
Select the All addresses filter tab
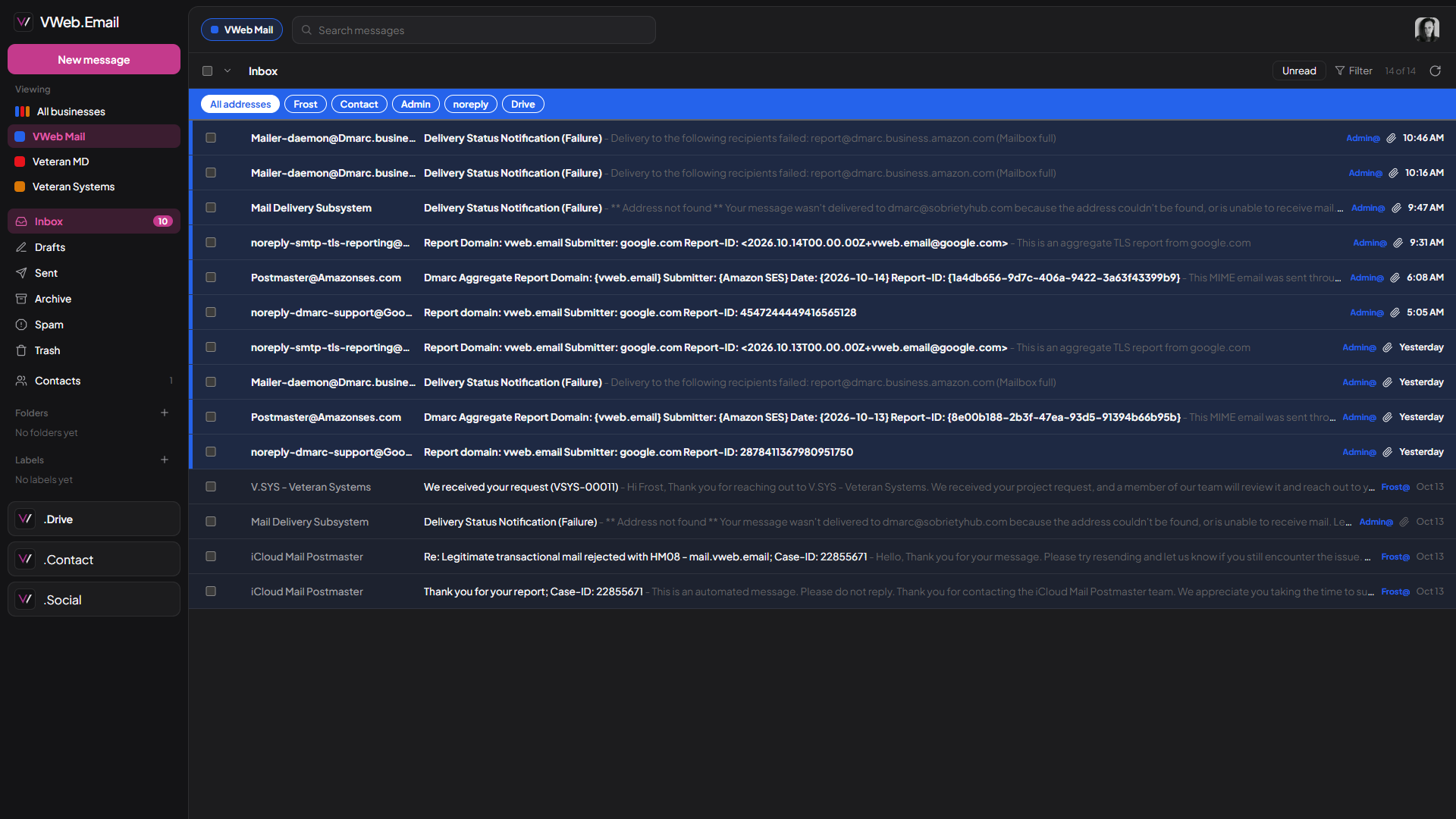point(240,104)
